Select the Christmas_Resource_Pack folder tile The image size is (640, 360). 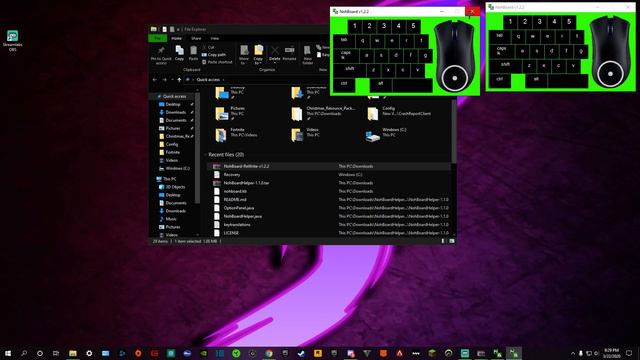(324, 113)
